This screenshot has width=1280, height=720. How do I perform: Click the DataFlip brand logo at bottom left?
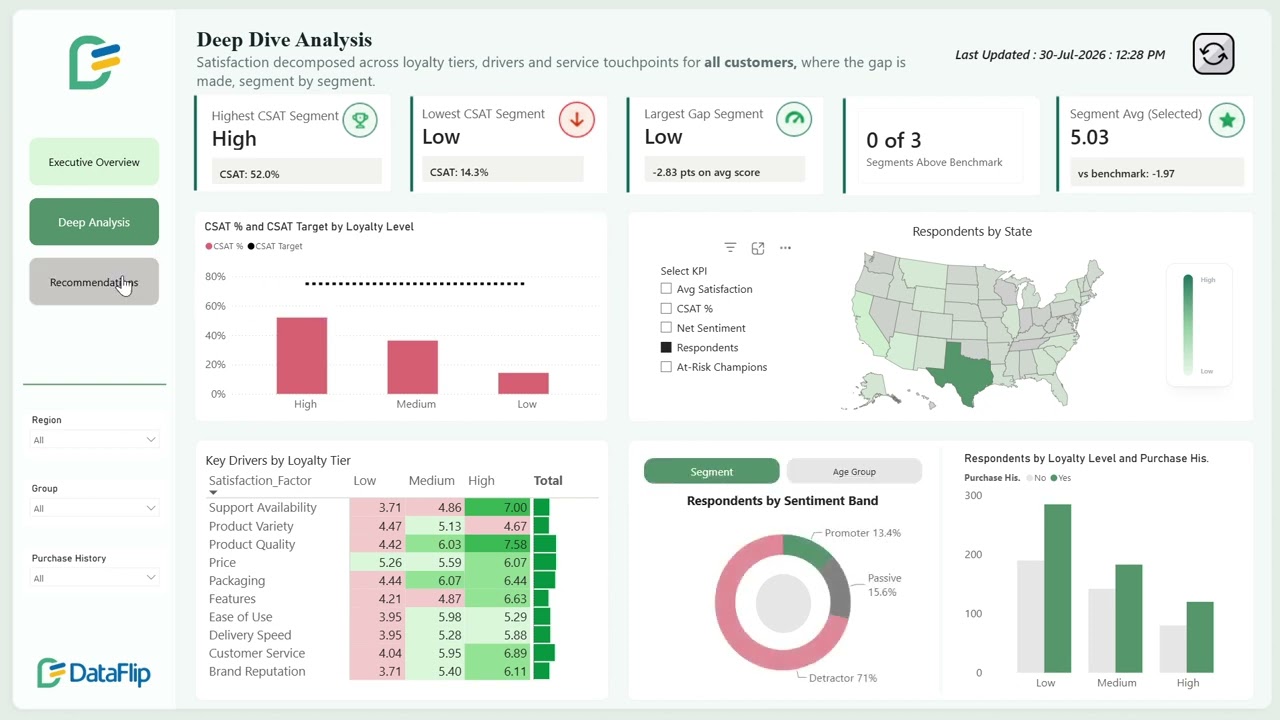[x=94, y=673]
